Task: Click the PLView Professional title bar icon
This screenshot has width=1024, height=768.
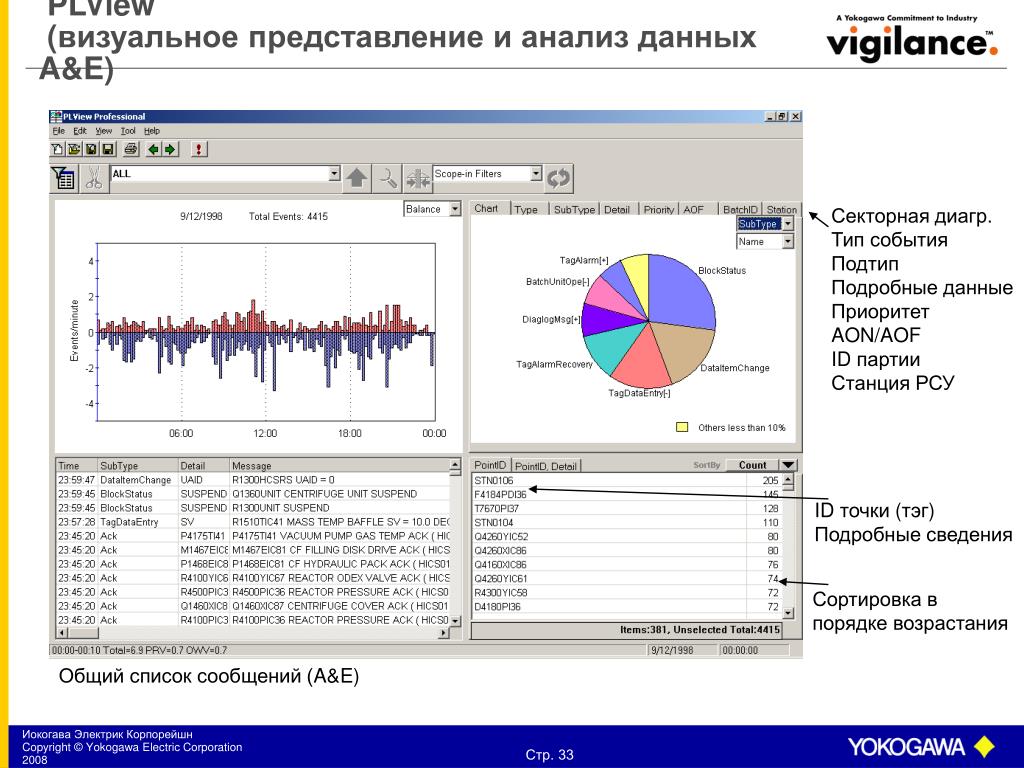Action: click(56, 116)
